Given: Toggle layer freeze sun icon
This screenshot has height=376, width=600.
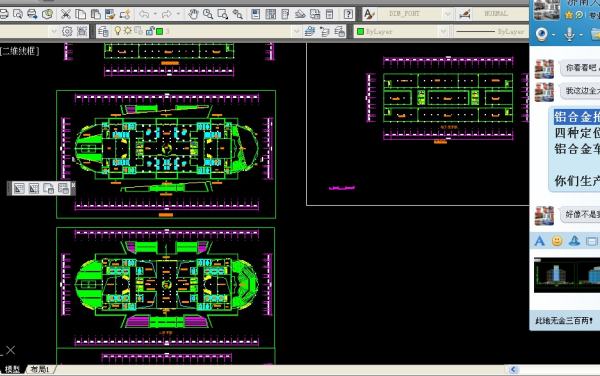Looking at the screenshot, I should pos(127,31).
